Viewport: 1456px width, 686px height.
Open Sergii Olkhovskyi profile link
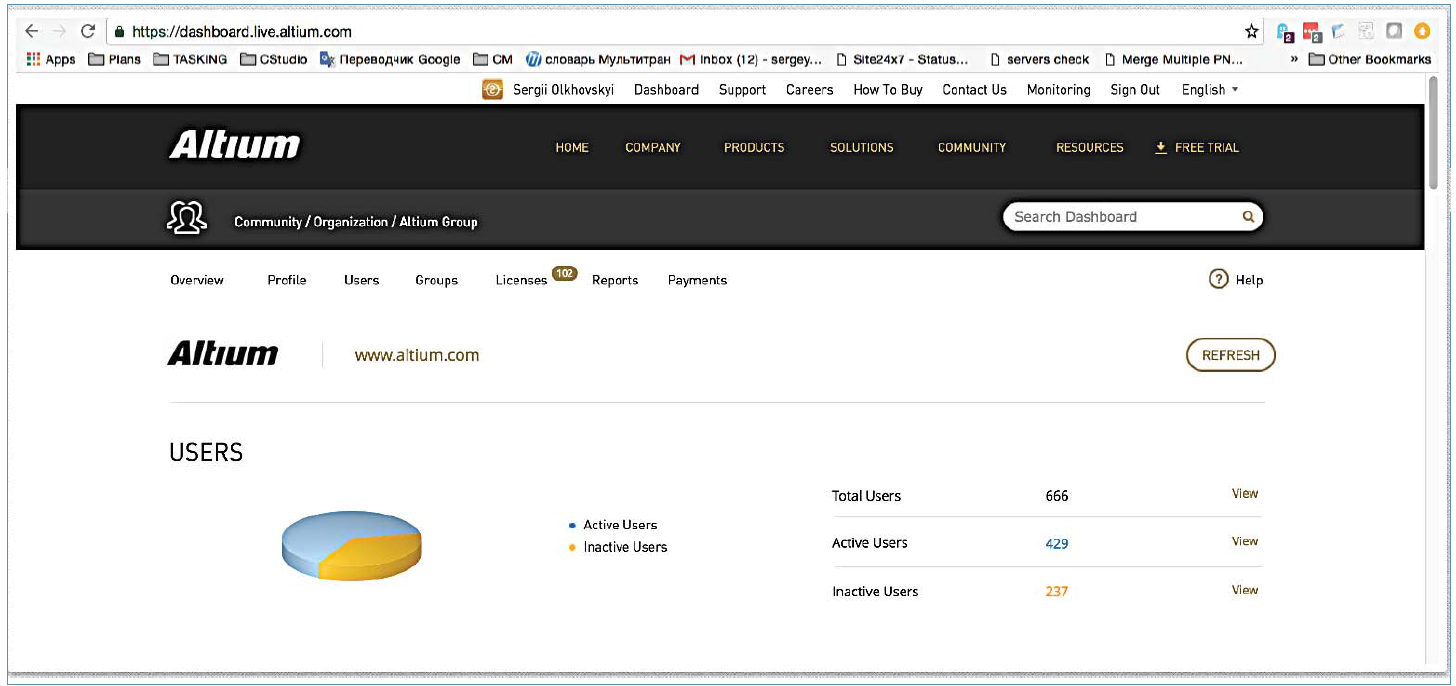[564, 90]
